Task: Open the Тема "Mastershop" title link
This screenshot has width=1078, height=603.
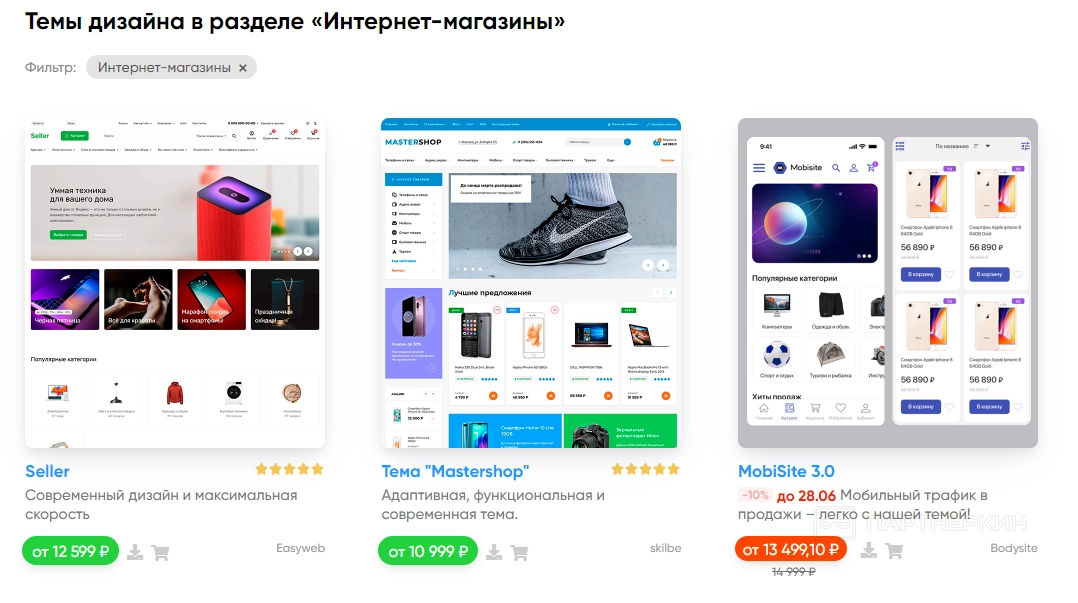Action: tap(455, 472)
